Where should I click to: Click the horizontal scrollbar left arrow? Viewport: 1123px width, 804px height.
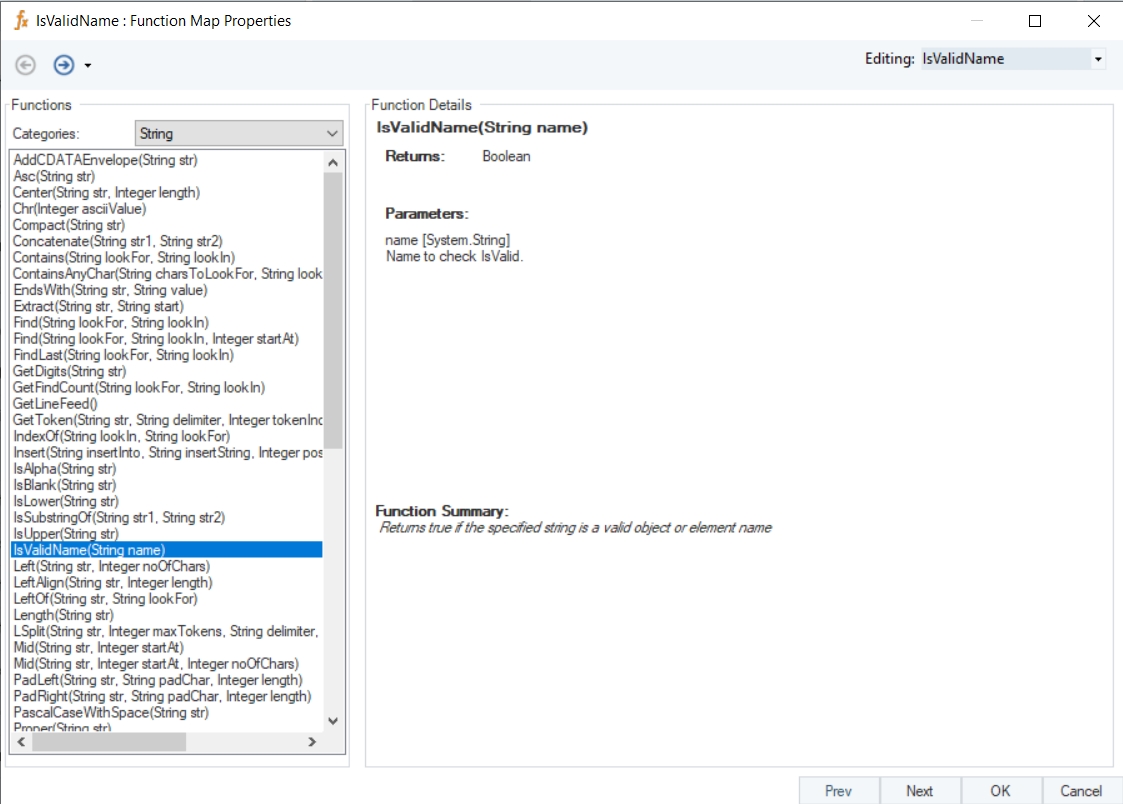[21, 742]
